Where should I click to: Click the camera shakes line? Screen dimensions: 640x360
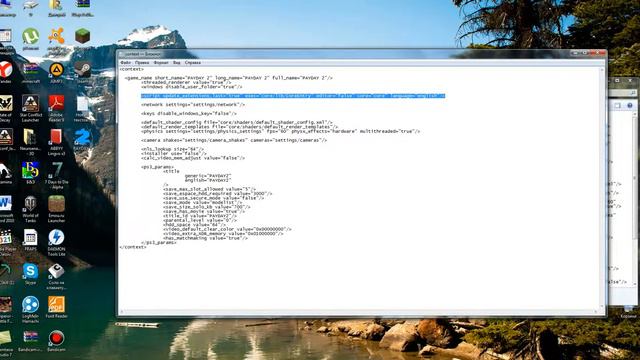click(x=234, y=140)
